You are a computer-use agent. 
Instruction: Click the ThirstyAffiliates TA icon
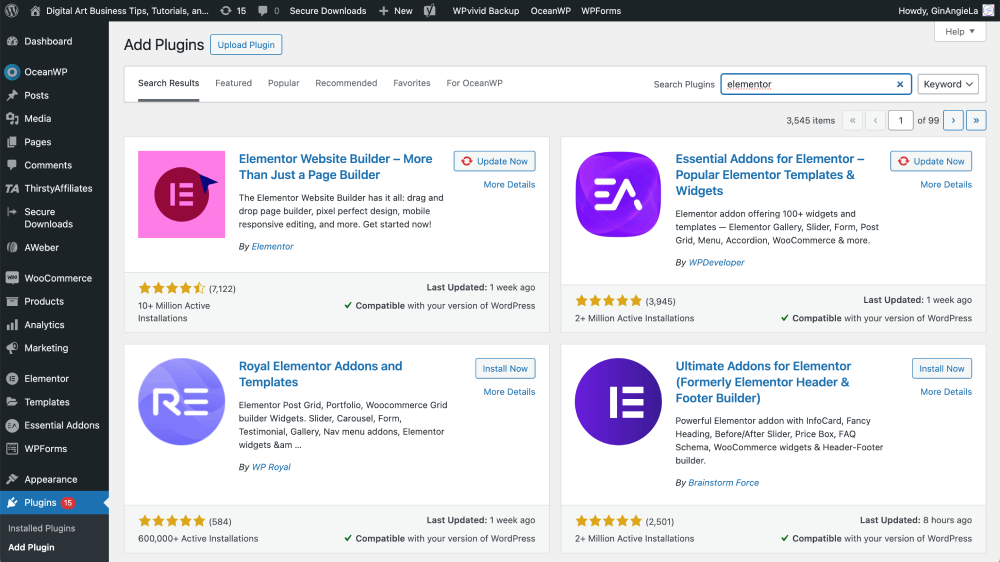pyautogui.click(x=12, y=189)
